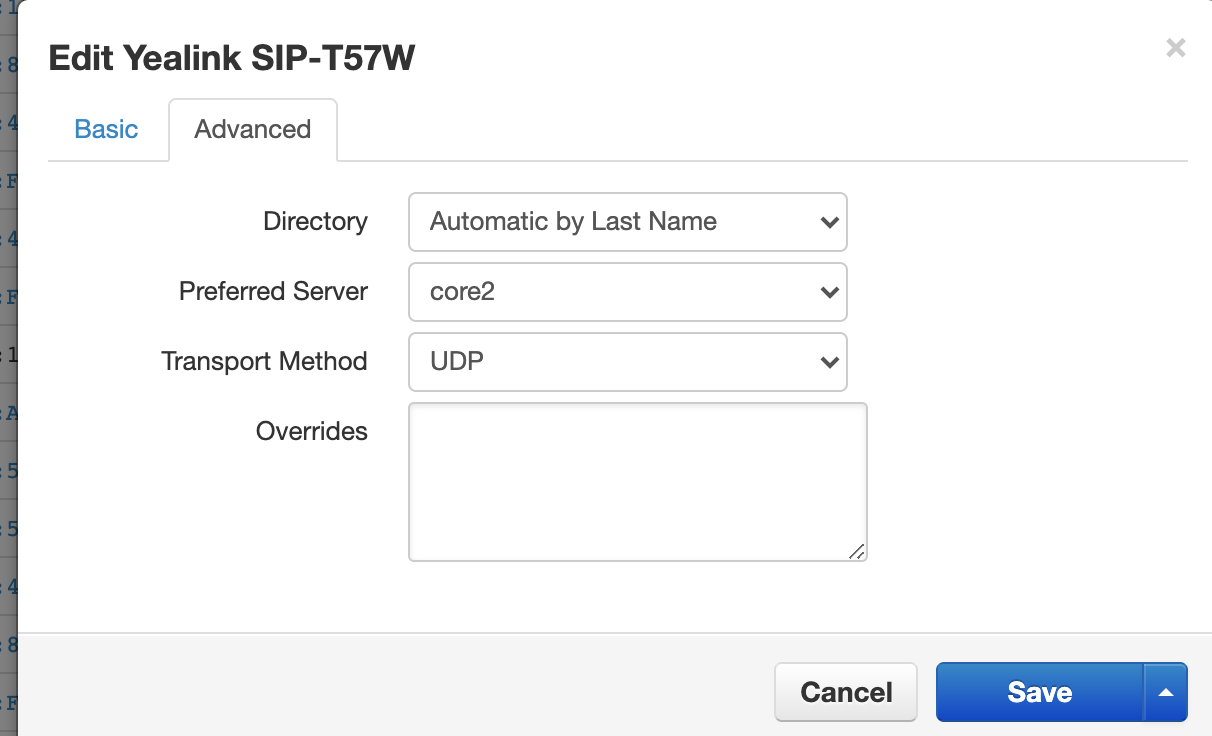Open the Save button's caret menu
Image resolution: width=1212 pixels, height=736 pixels.
tap(1165, 692)
